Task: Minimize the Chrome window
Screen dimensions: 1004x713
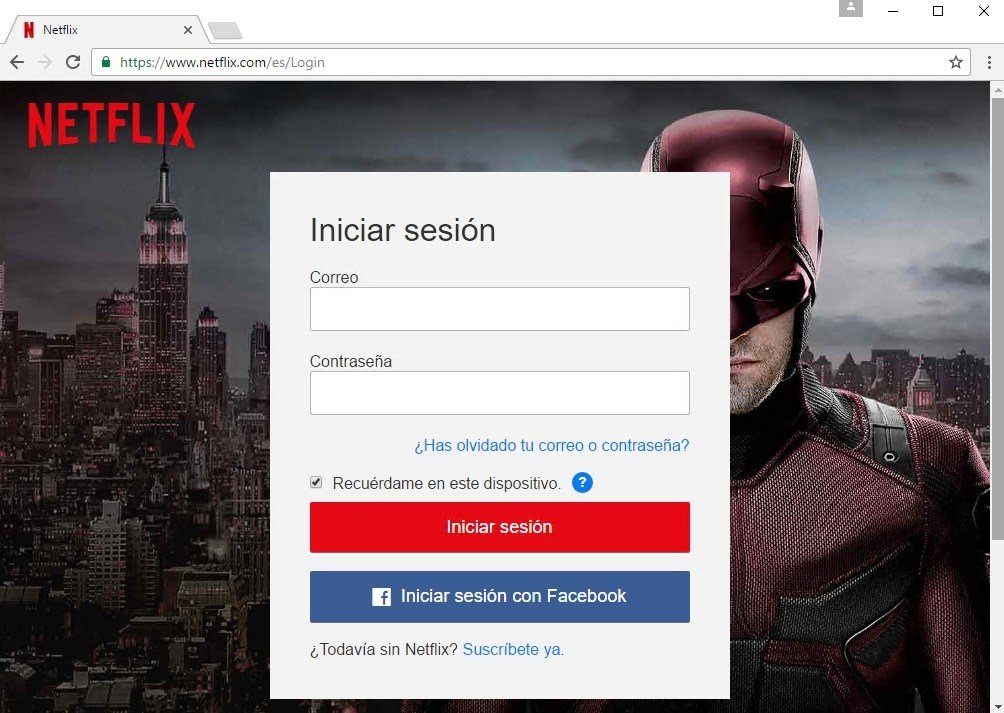Action: coord(893,11)
